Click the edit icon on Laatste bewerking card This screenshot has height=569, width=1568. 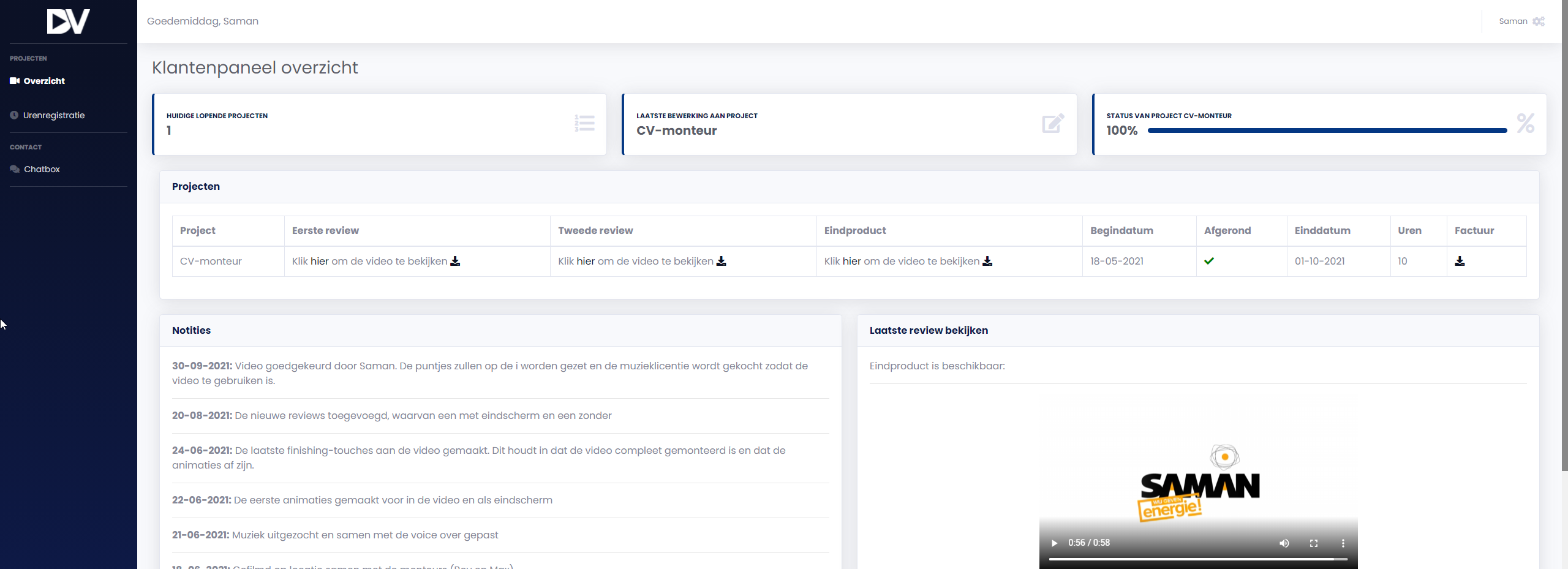tap(1053, 124)
